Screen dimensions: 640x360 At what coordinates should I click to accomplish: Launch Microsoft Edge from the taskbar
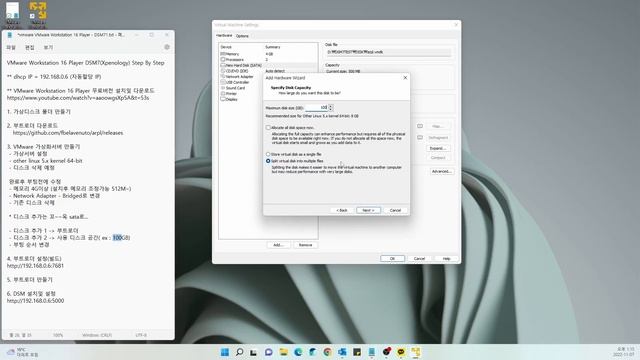pyautogui.click(x=298, y=352)
